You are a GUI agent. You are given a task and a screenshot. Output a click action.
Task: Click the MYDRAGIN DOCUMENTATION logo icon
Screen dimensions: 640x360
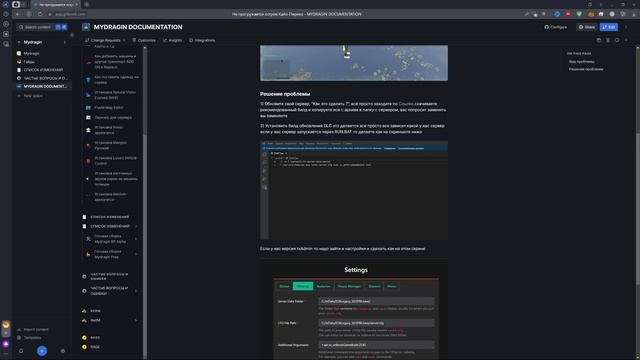click(86, 27)
